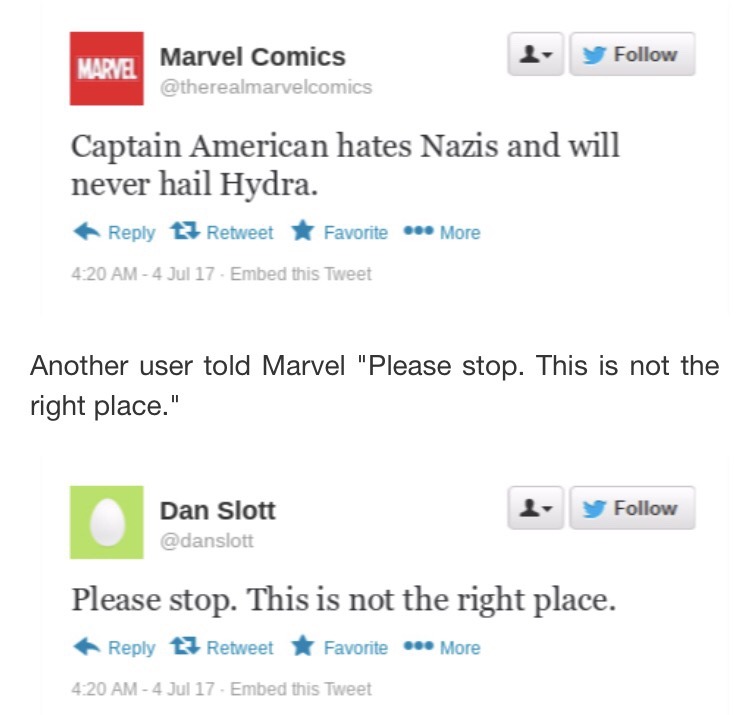Open Marvel Comics profile name link

(252, 57)
